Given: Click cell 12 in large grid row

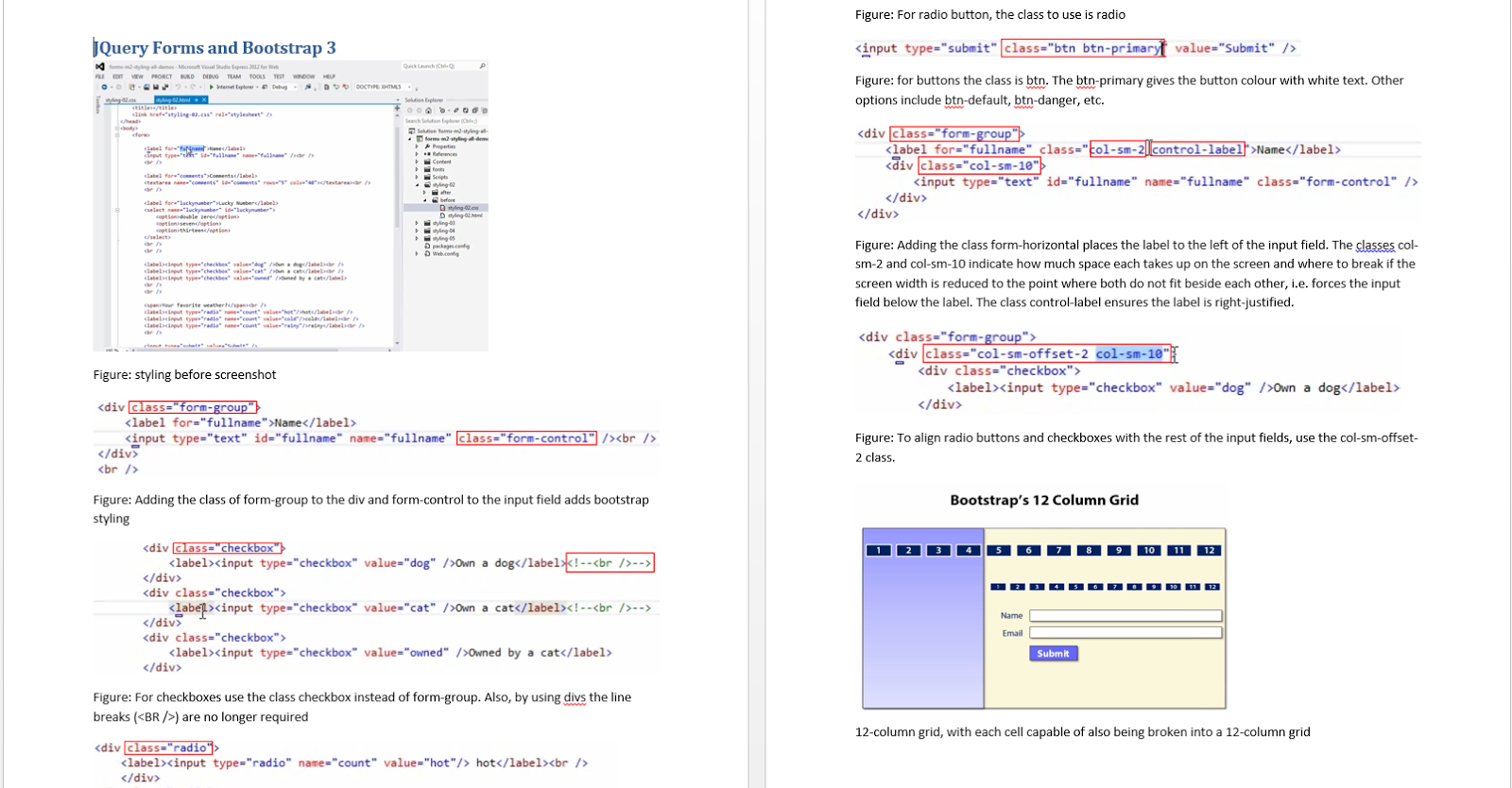Looking at the screenshot, I should (x=1210, y=550).
